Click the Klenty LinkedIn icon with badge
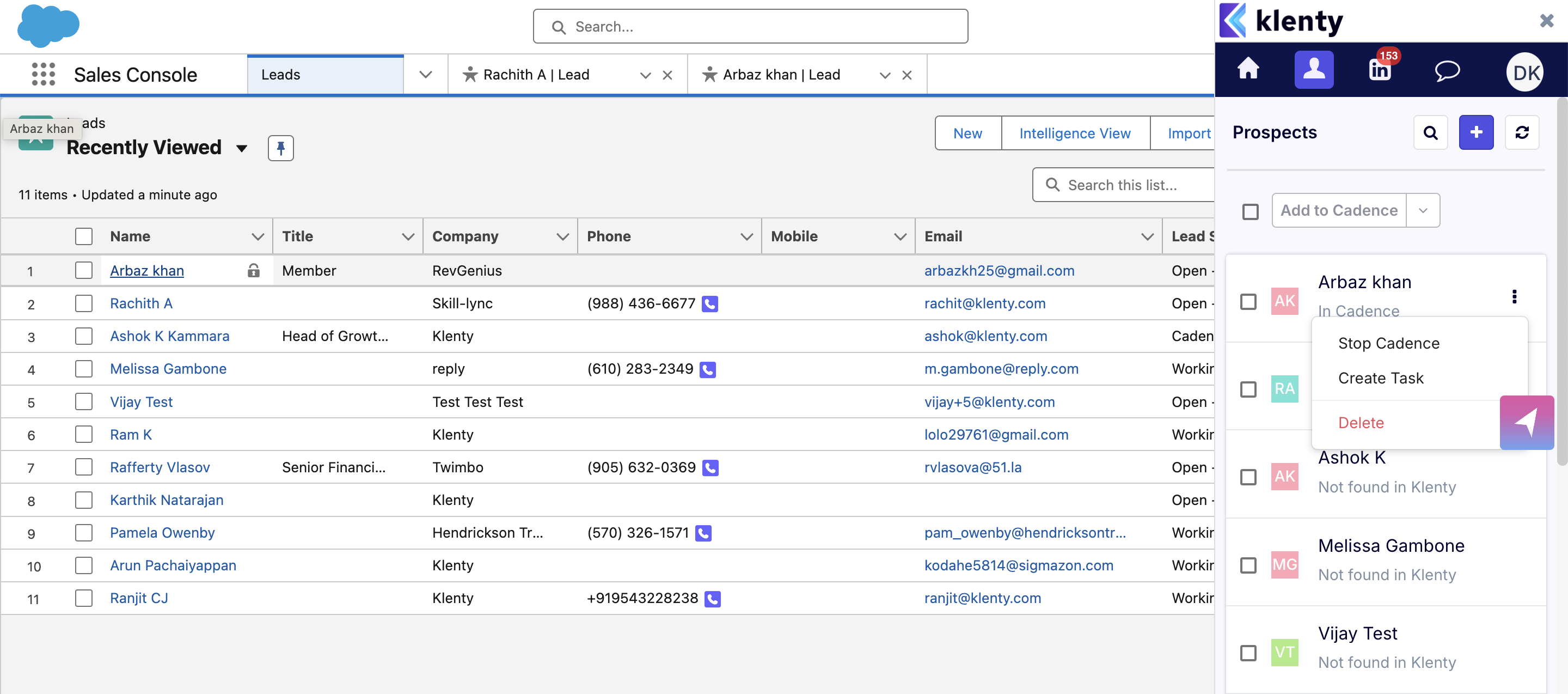The image size is (1568, 694). (1379, 69)
